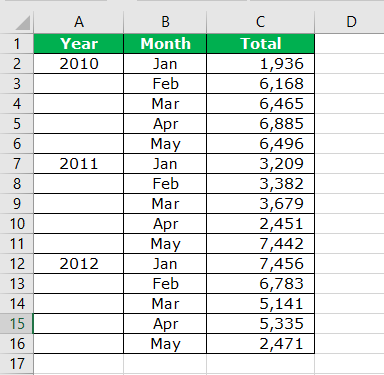This screenshot has height=375, width=384.
Task: Select column C header
Action: [261, 22]
